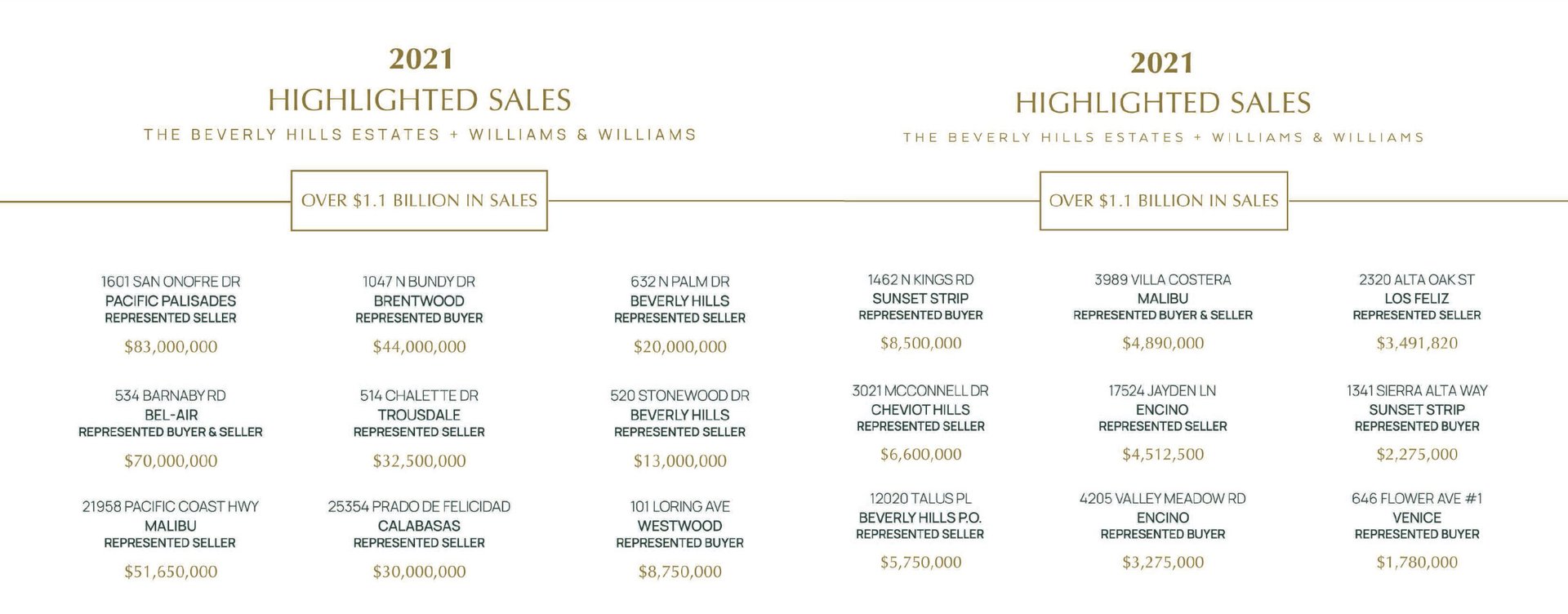1568x614 pixels.
Task: Open the 514 Chalette Dr listing
Action: pyautogui.click(x=419, y=396)
